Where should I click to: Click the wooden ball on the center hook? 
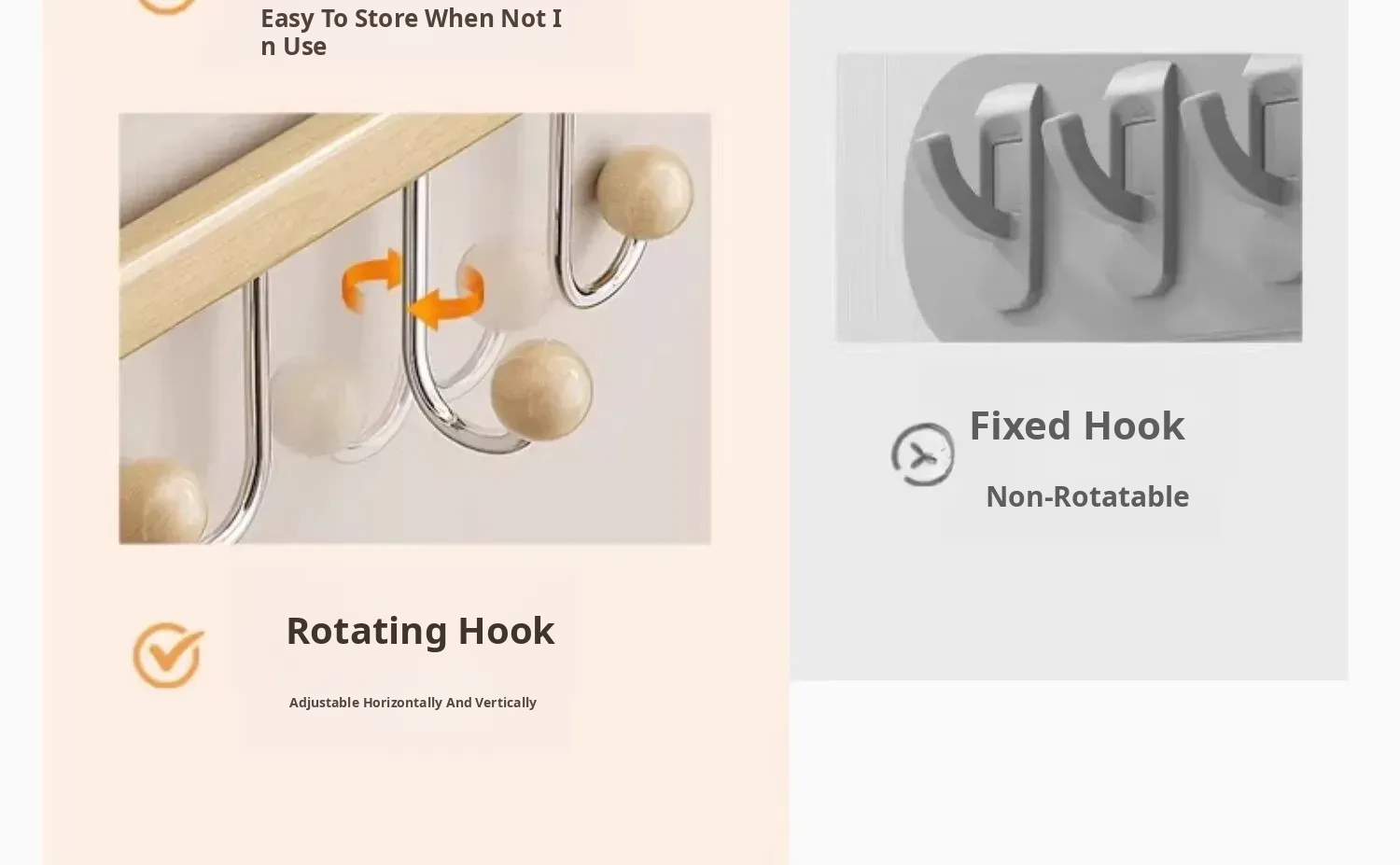541,389
